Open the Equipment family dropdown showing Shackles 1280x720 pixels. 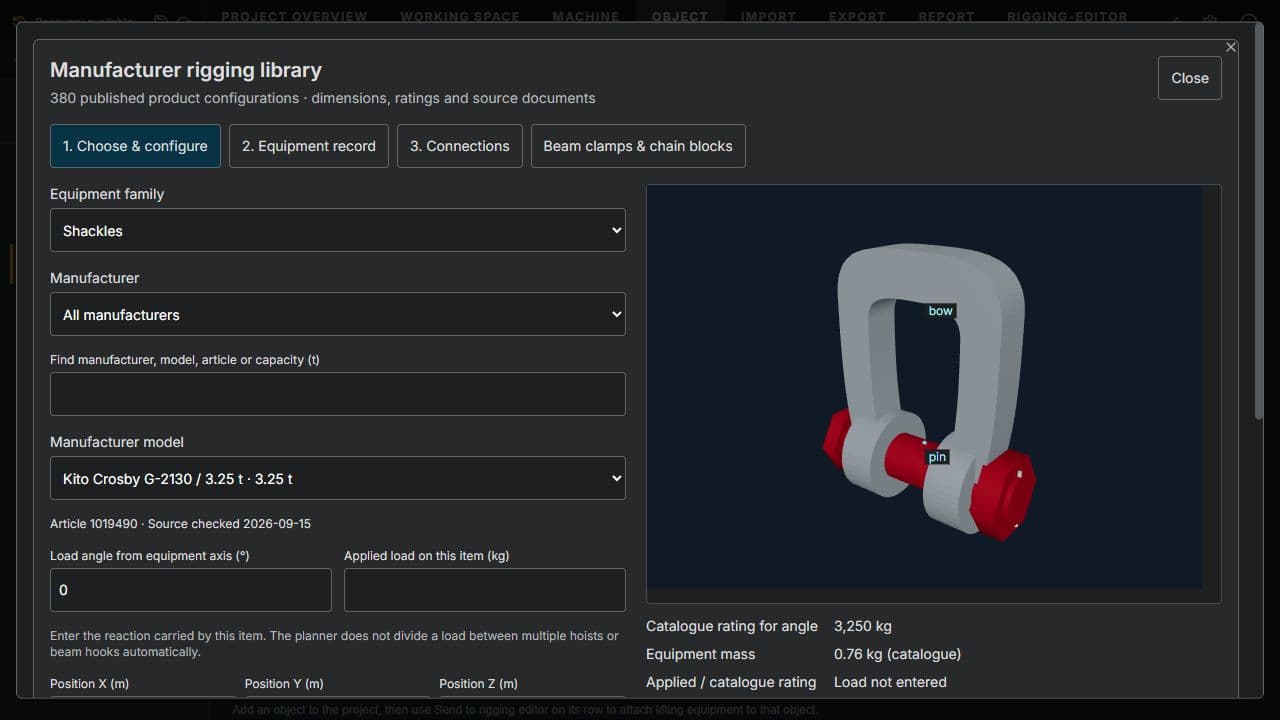coord(338,230)
